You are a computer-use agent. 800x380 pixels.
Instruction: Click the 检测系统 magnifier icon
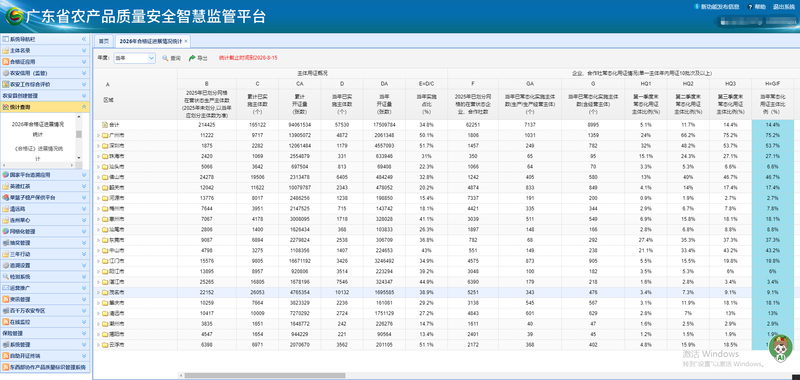coord(6,276)
